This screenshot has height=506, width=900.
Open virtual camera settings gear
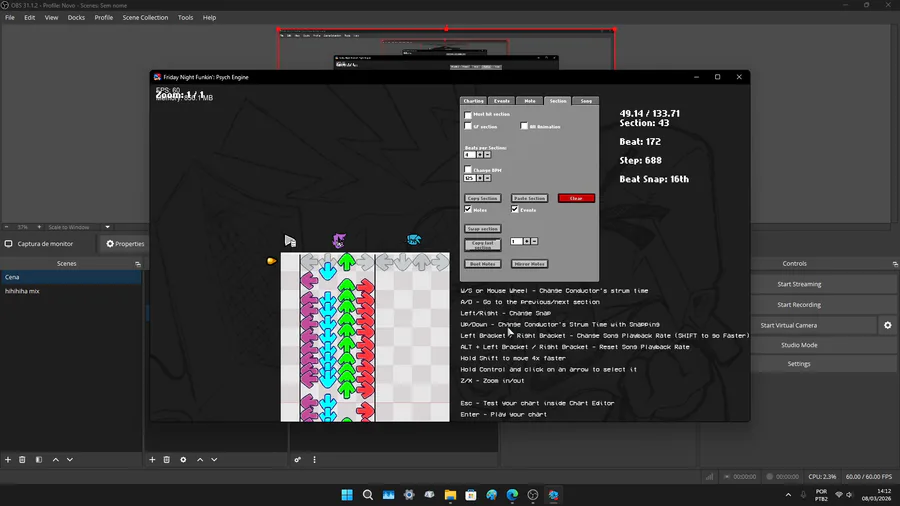click(x=887, y=325)
